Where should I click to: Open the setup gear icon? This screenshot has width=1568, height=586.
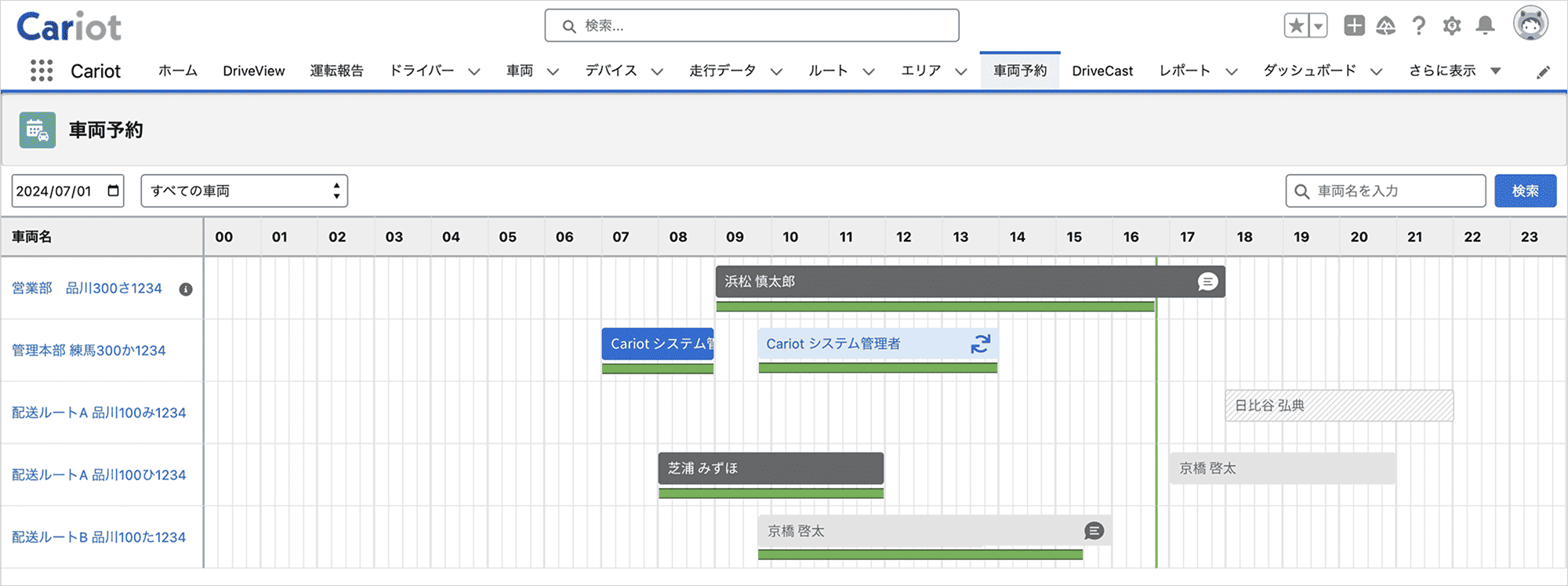pyautogui.click(x=1451, y=26)
